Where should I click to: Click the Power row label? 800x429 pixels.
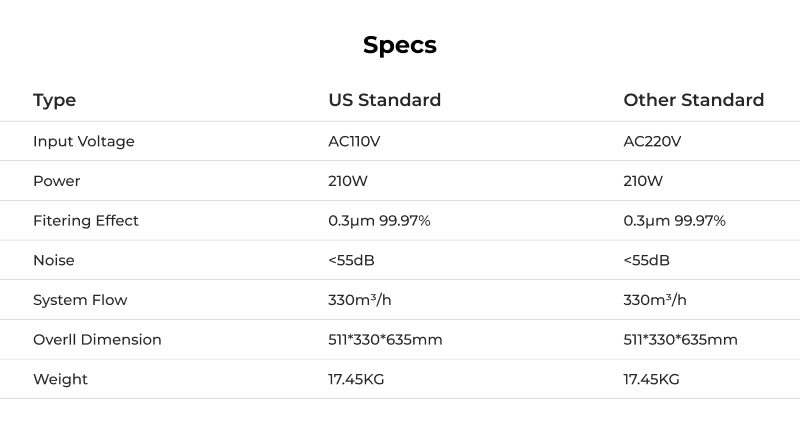tap(56, 181)
